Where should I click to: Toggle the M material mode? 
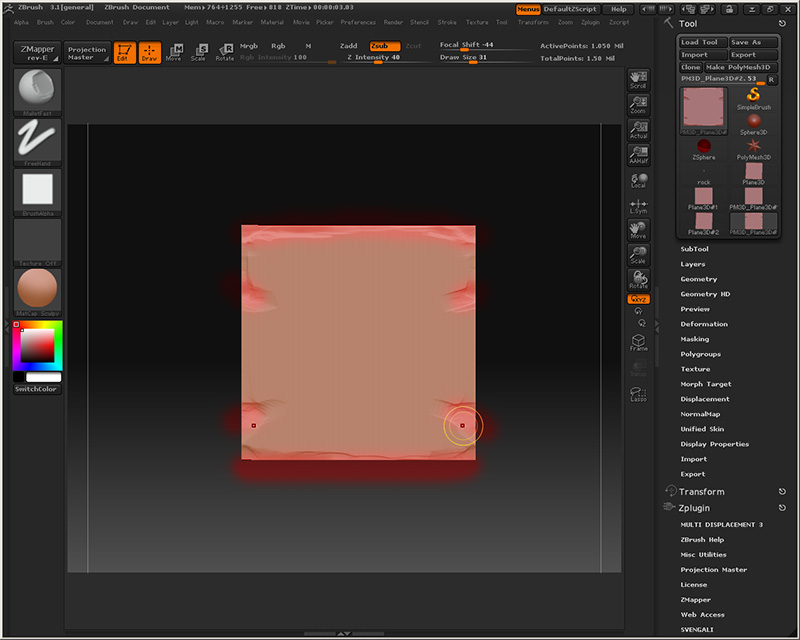308,46
